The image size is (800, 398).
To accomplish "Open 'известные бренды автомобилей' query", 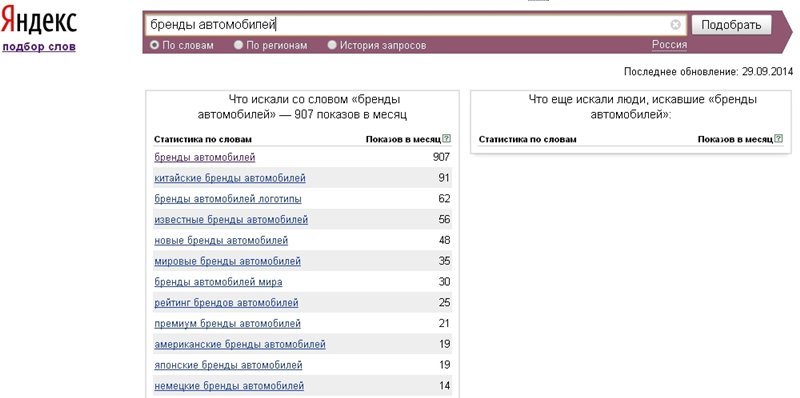I will (231, 220).
